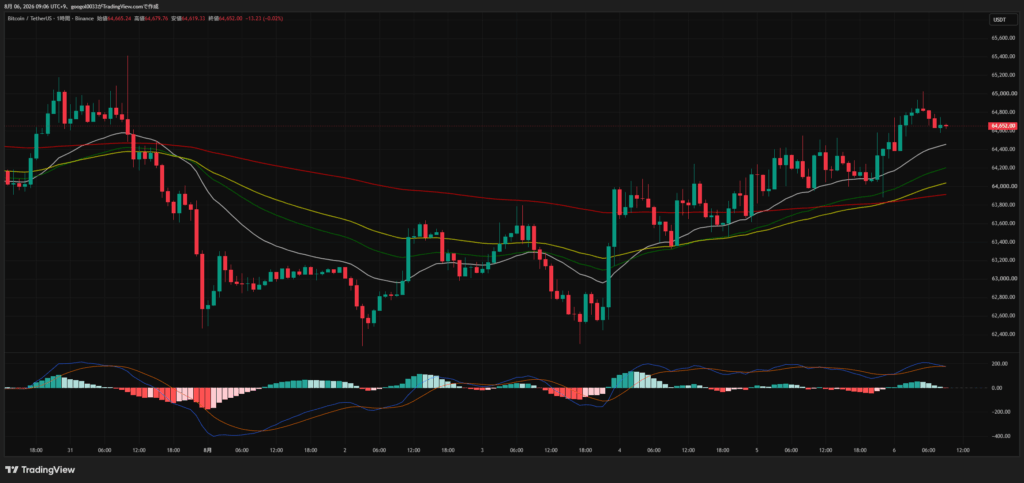Screen dimensions: 1024x483
Task: Click the -13.23 (-0.02%) change value
Action: (263, 19)
